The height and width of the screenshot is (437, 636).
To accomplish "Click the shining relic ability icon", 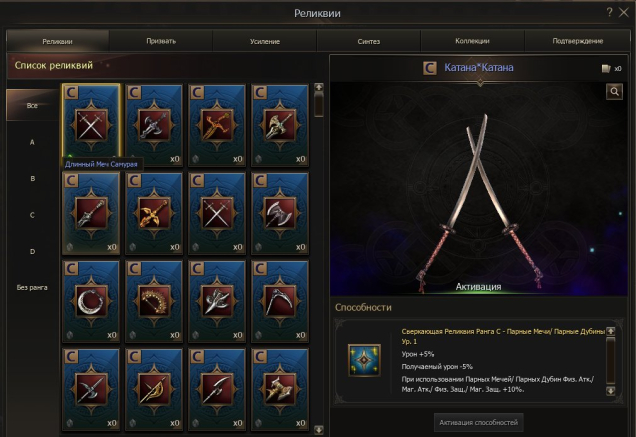I will coord(364,360).
